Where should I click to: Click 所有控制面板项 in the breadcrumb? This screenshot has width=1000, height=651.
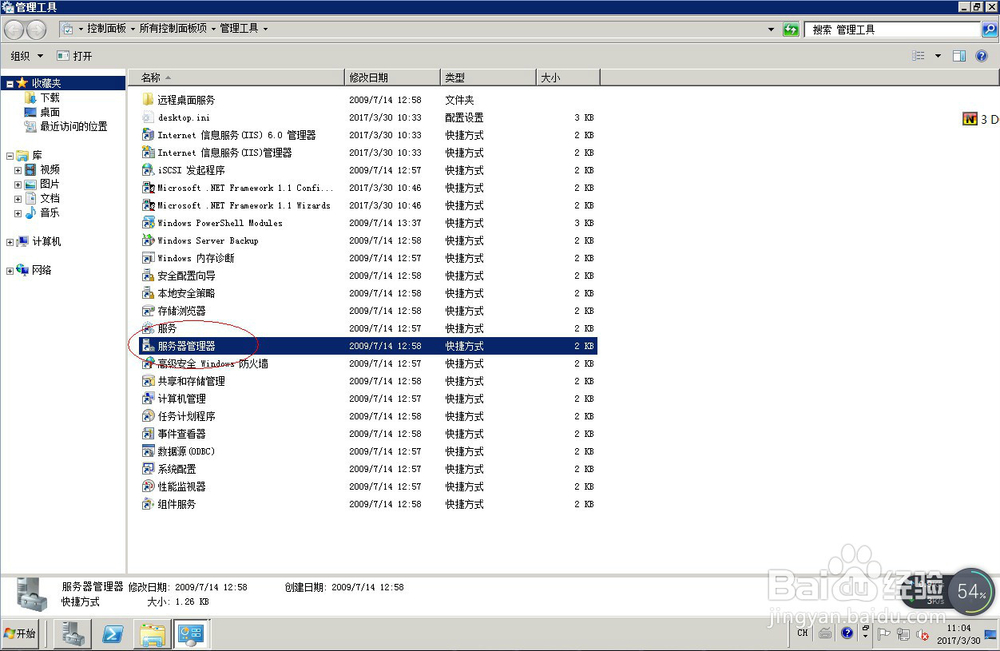(173, 28)
